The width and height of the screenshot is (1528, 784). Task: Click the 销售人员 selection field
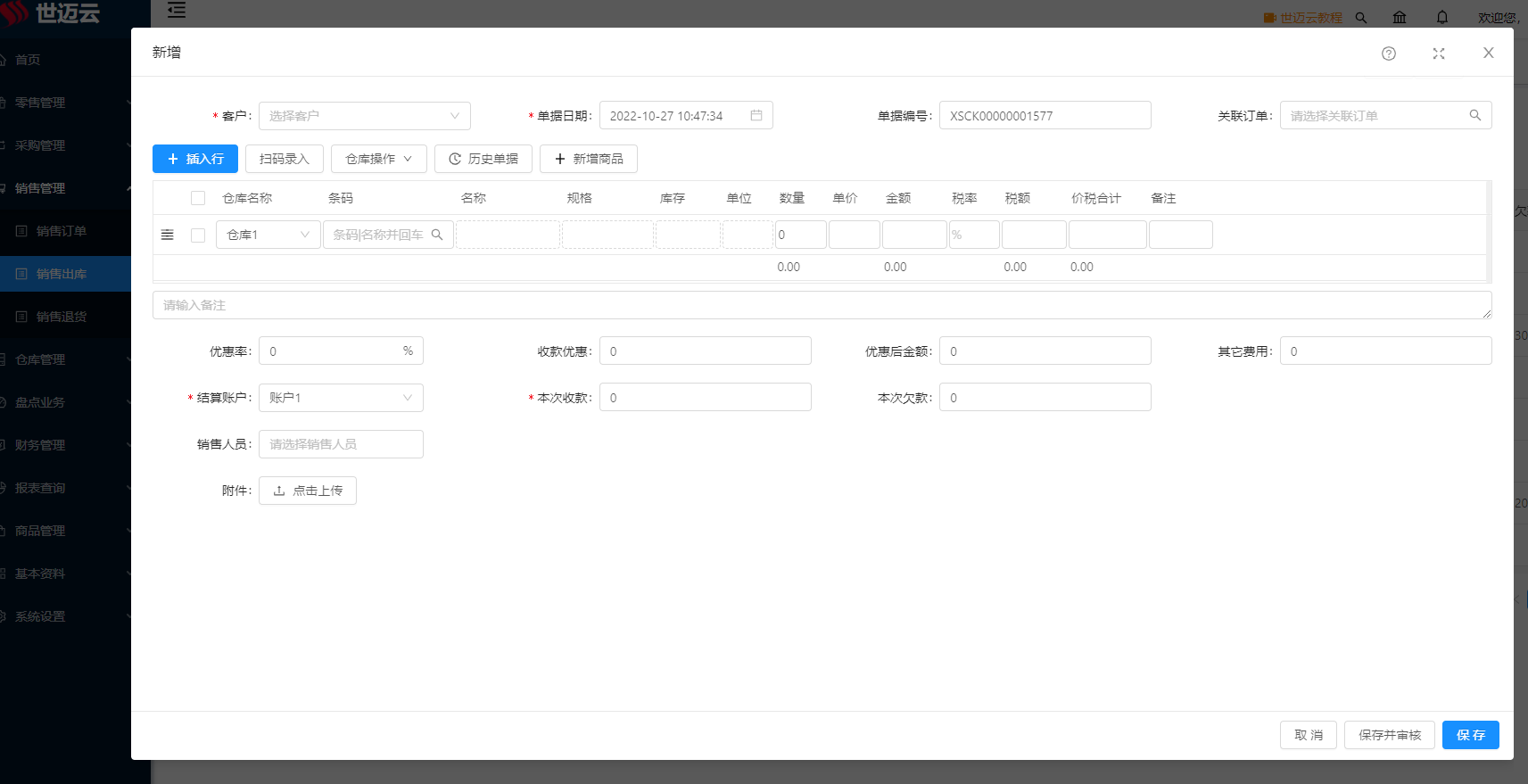(x=341, y=444)
